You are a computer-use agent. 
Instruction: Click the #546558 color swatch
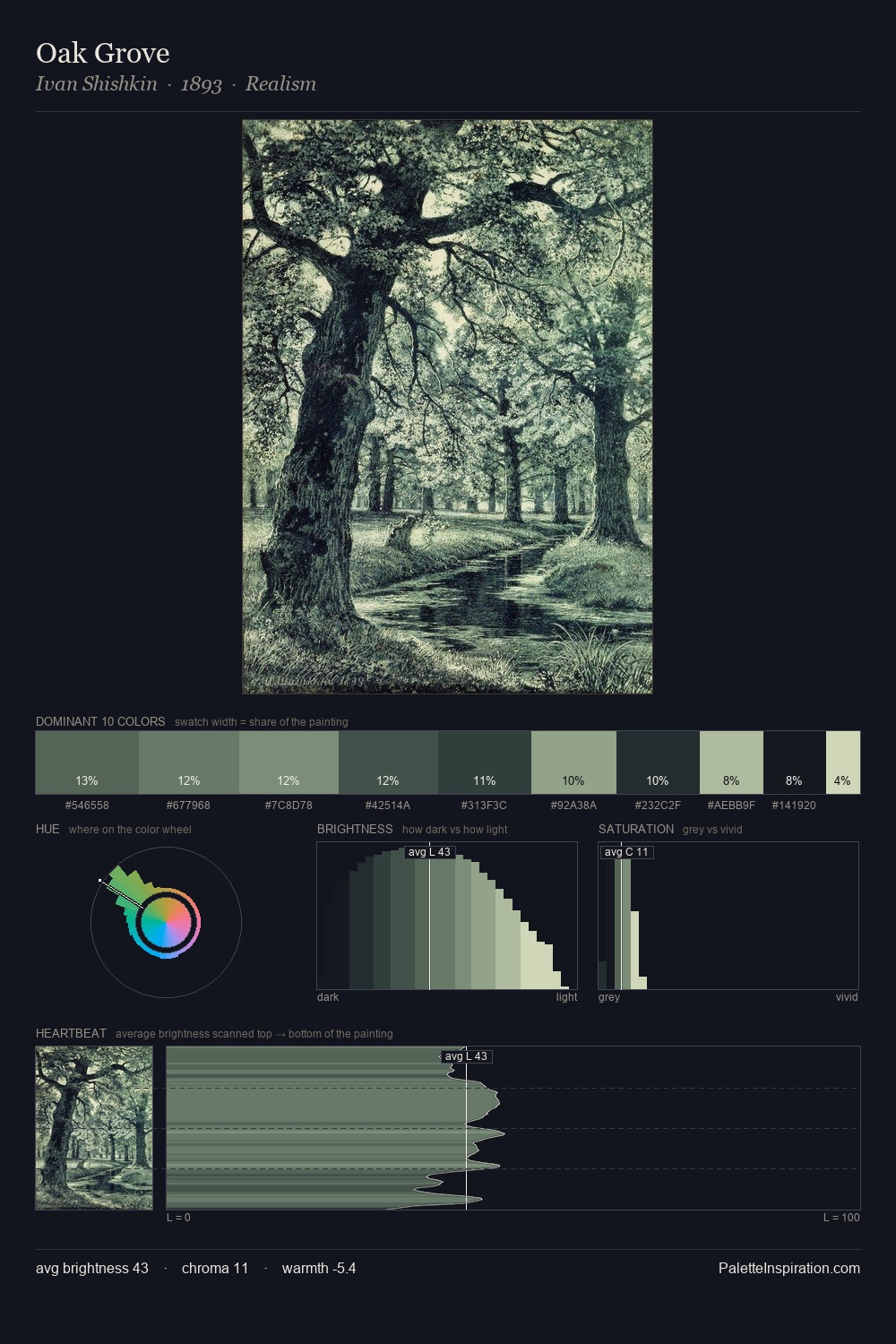click(87, 762)
